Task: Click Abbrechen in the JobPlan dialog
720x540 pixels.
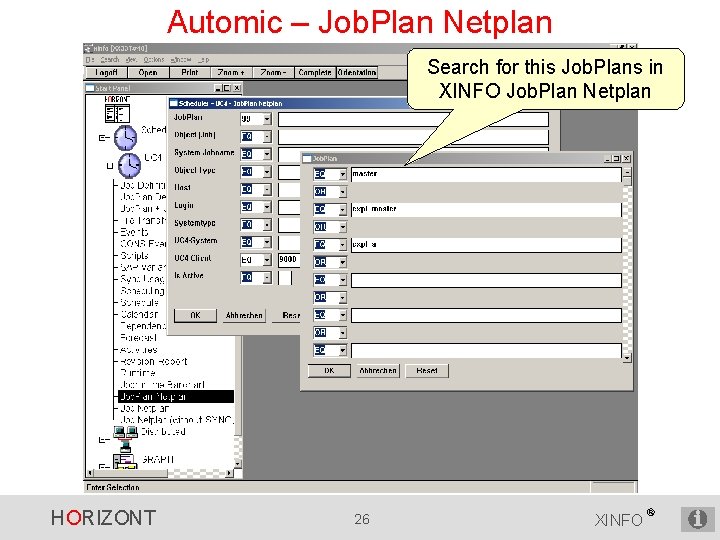Action: tap(378, 371)
